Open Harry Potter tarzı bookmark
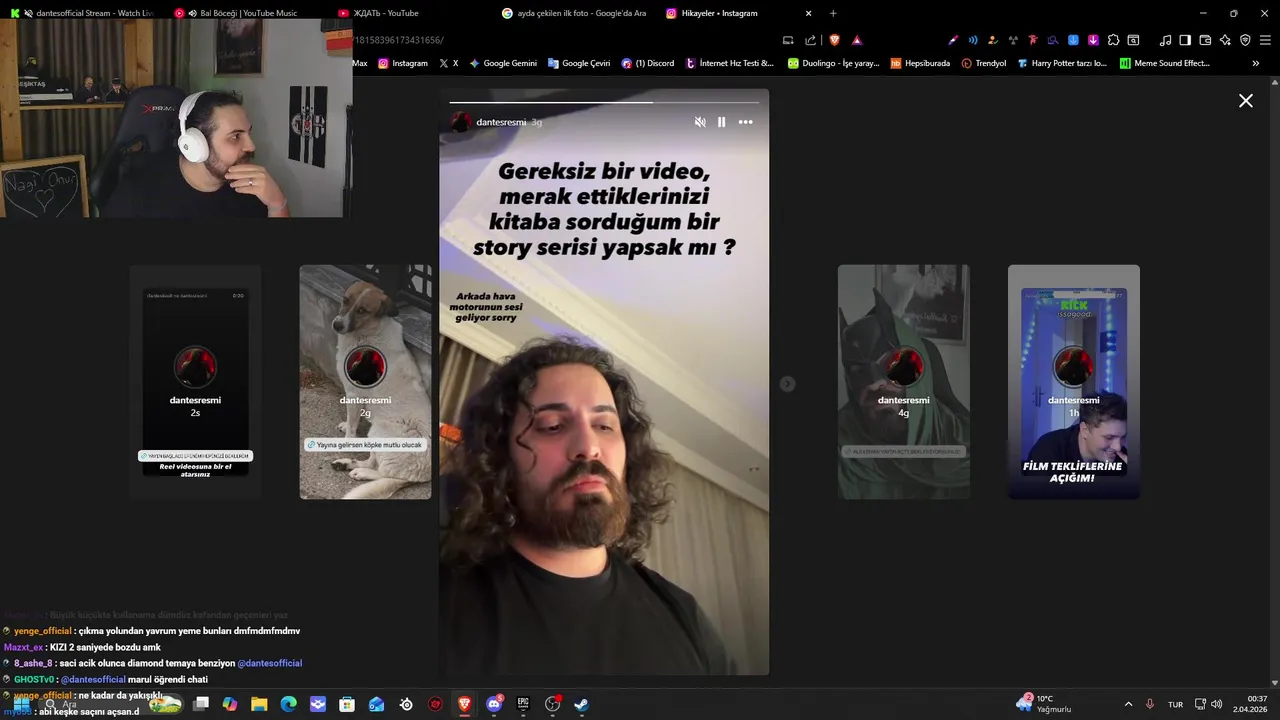 tap(1062, 63)
